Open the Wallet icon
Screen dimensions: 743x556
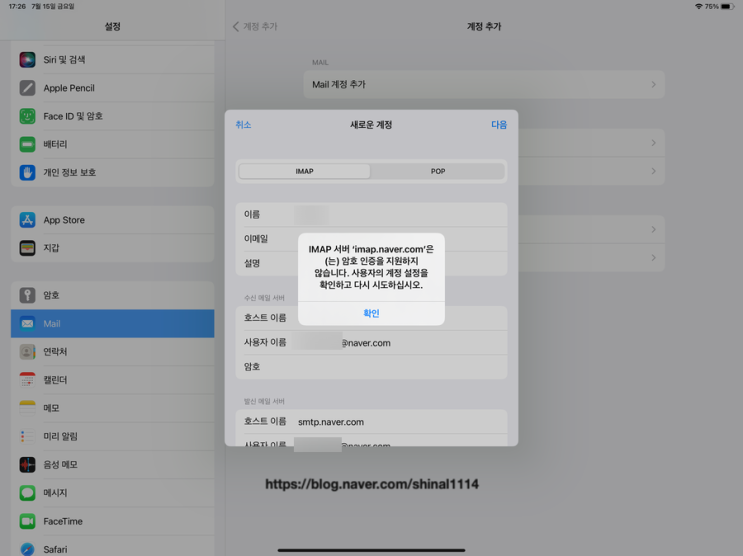coord(27,248)
